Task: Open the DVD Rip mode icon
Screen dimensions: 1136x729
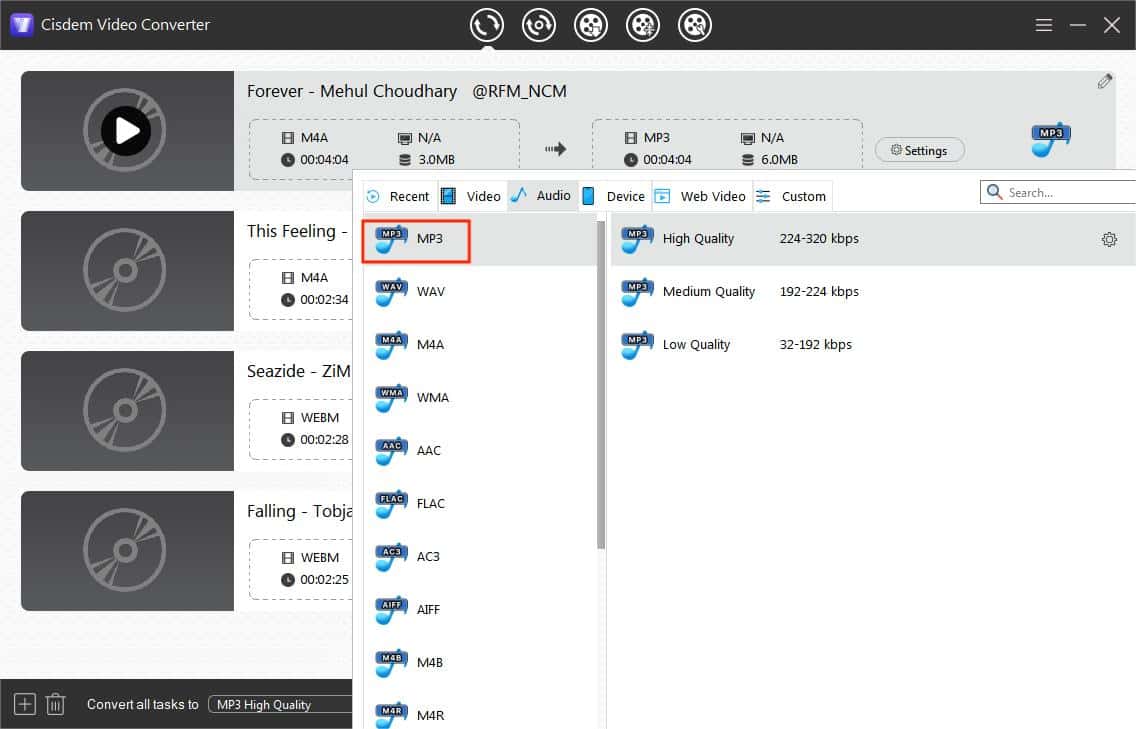Action: click(x=539, y=24)
